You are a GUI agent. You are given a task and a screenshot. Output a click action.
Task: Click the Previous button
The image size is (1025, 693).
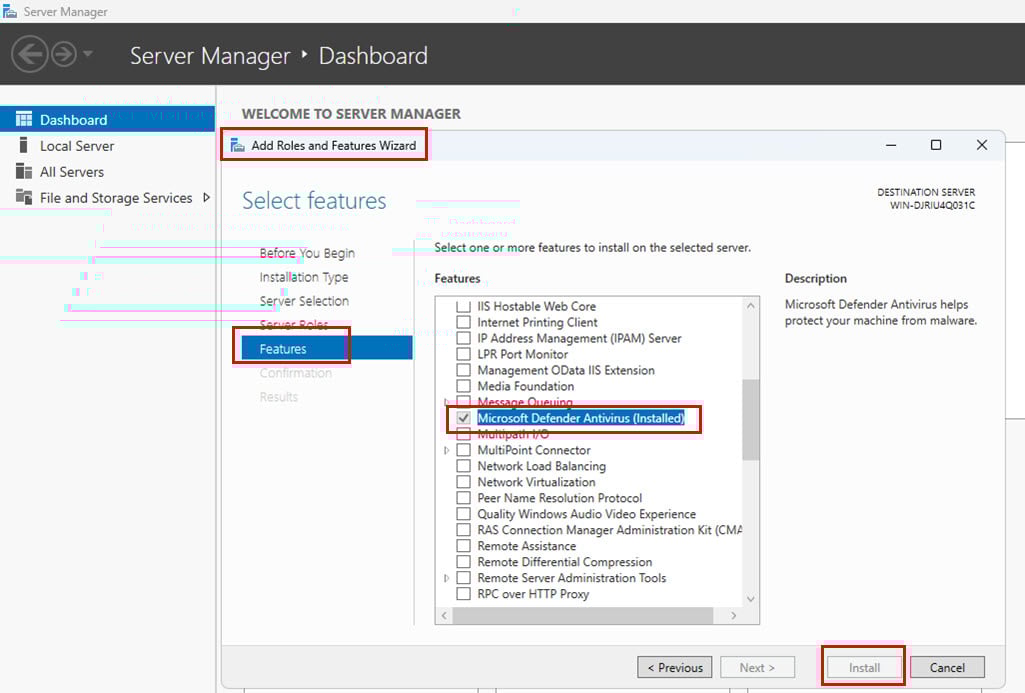[x=675, y=667]
